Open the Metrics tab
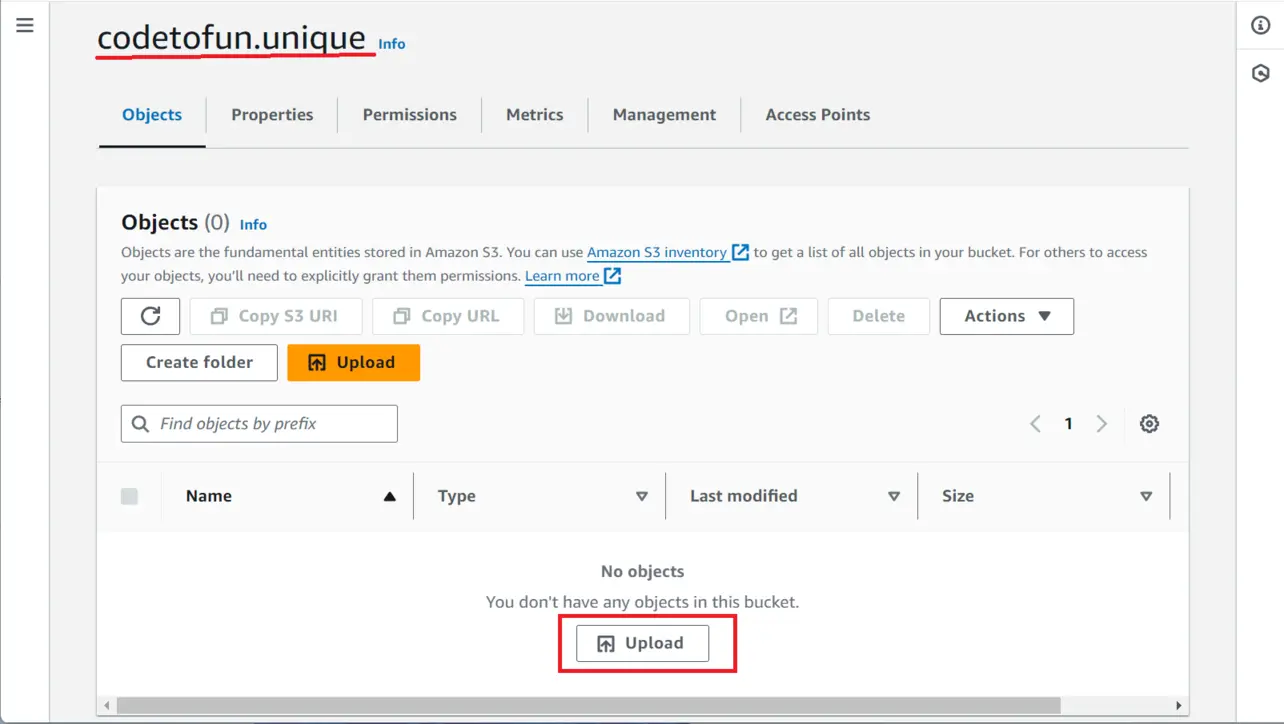Viewport: 1284px width, 724px height. click(x=535, y=115)
